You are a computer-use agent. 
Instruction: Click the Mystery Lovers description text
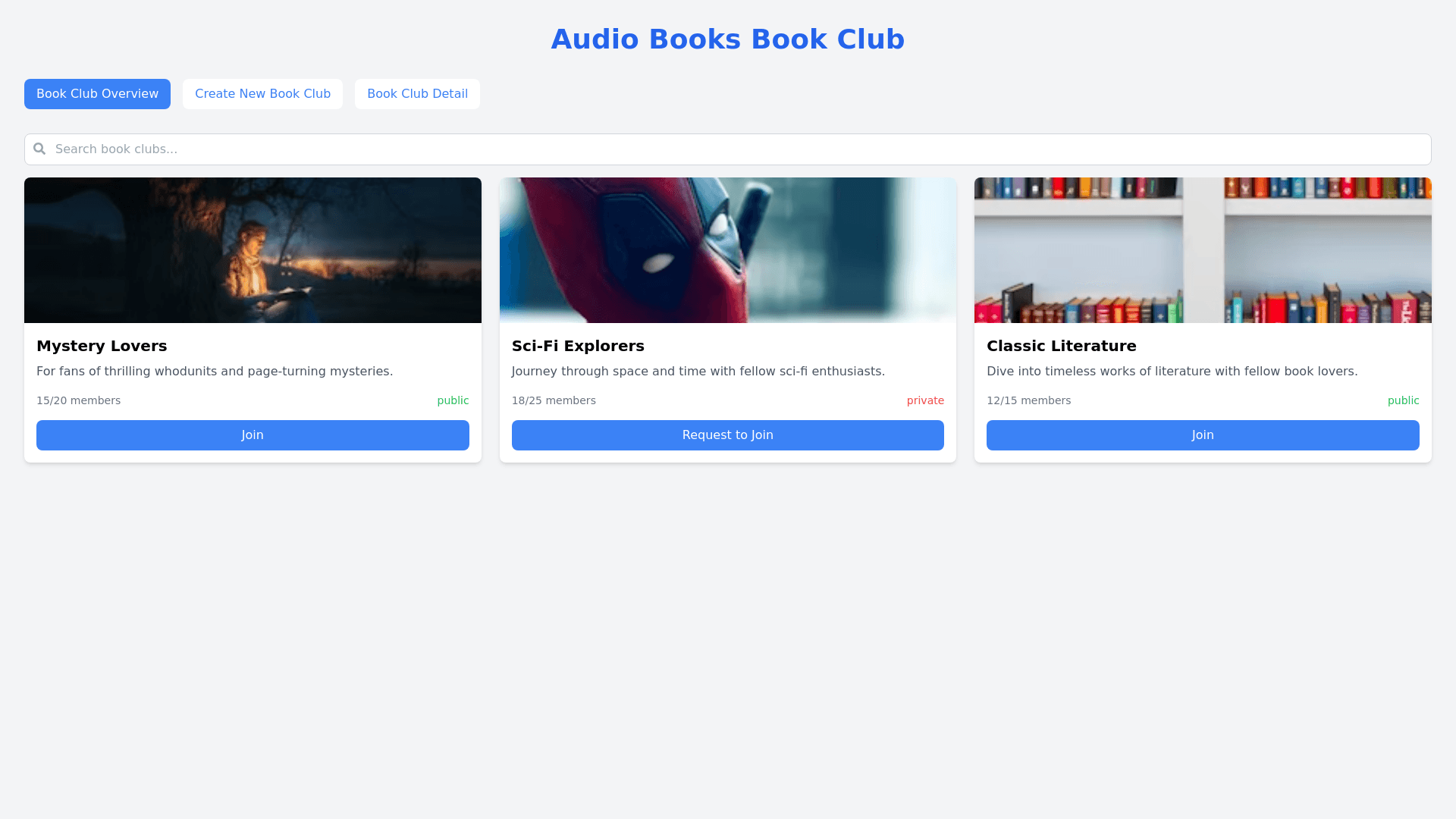pyautogui.click(x=215, y=372)
